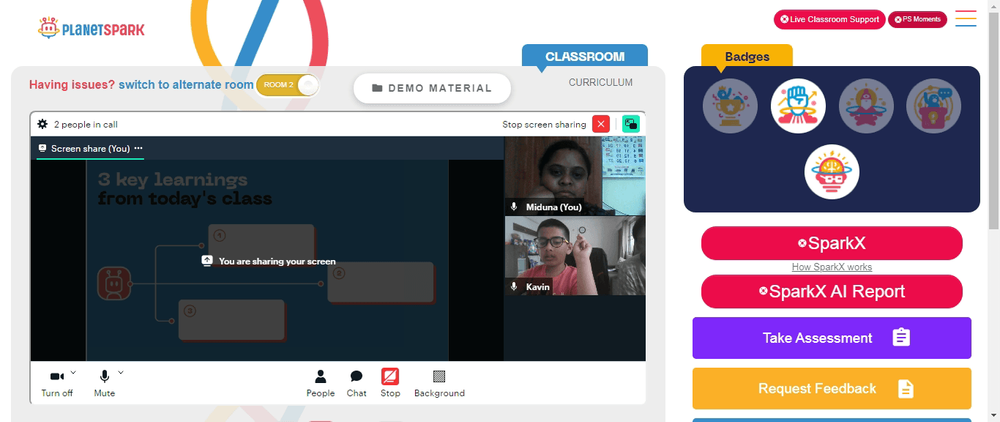Toggle the ROOM 2 switch
This screenshot has height=422, width=1000.
(x=287, y=85)
